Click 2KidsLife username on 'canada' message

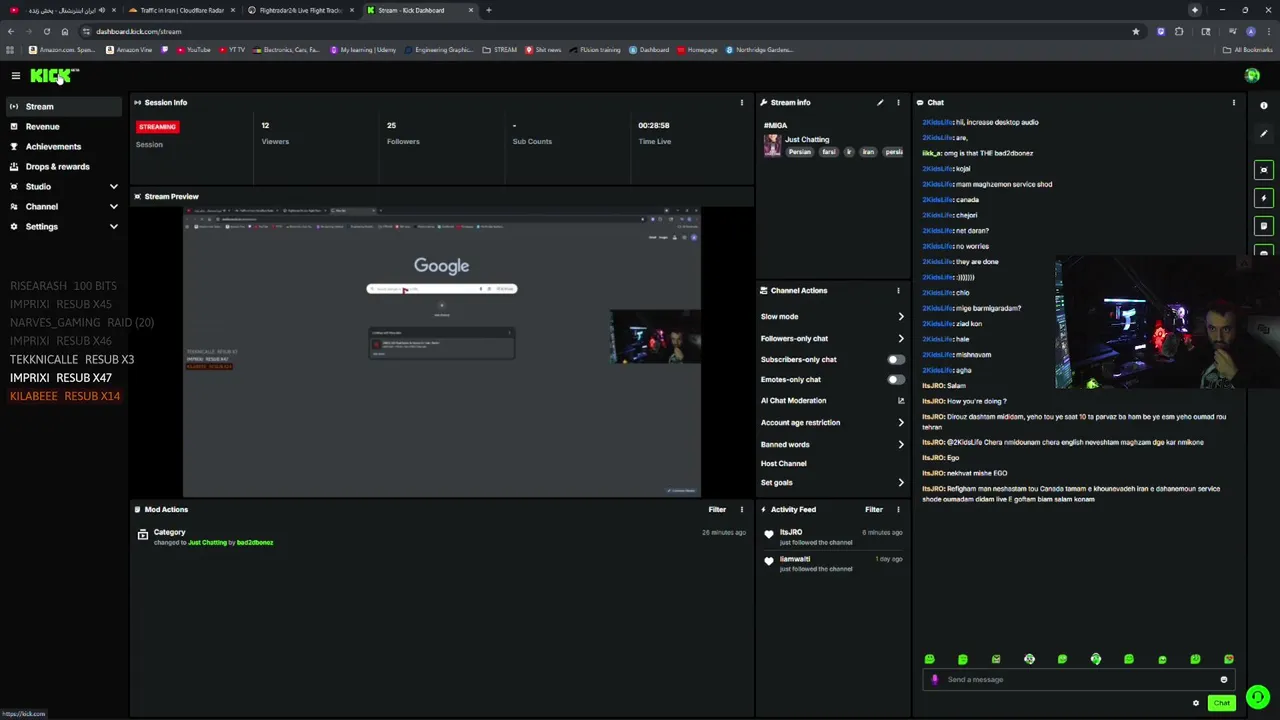click(x=937, y=199)
